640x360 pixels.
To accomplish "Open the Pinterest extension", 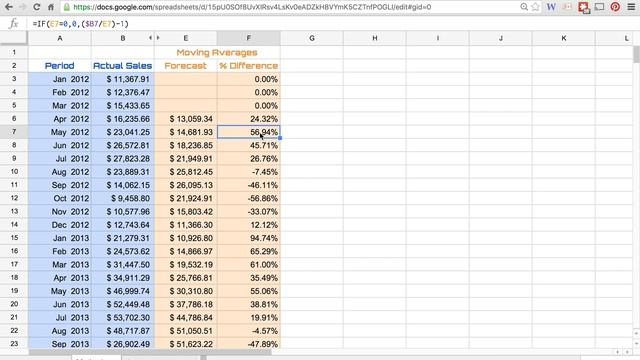I will pos(615,7).
